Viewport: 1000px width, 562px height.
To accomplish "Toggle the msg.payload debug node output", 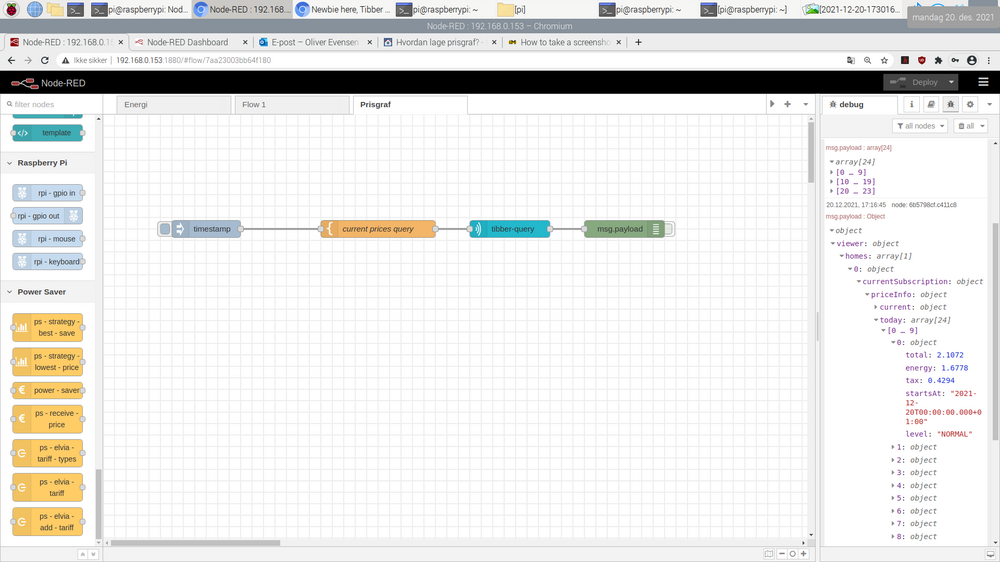I will 669,229.
